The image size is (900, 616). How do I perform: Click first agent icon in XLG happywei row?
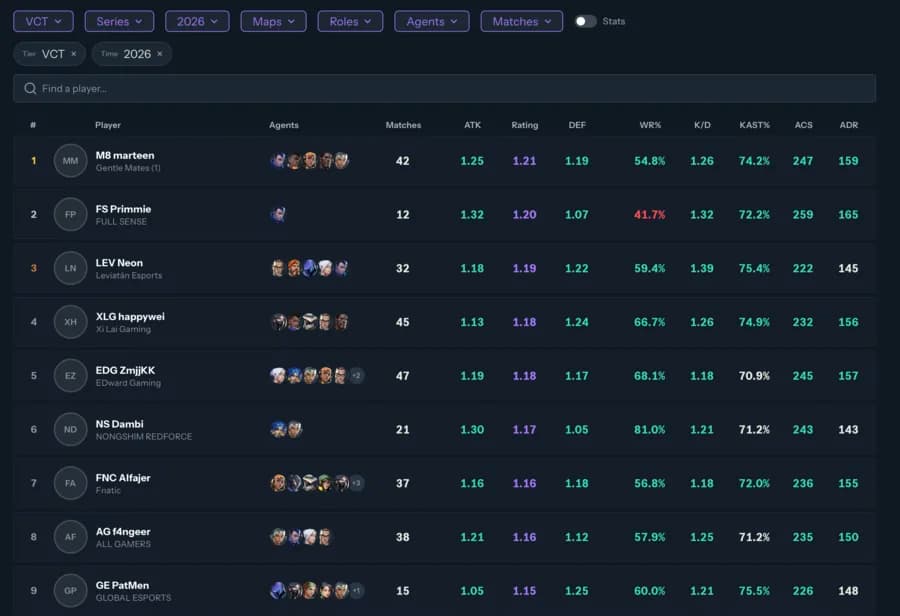(x=278, y=322)
